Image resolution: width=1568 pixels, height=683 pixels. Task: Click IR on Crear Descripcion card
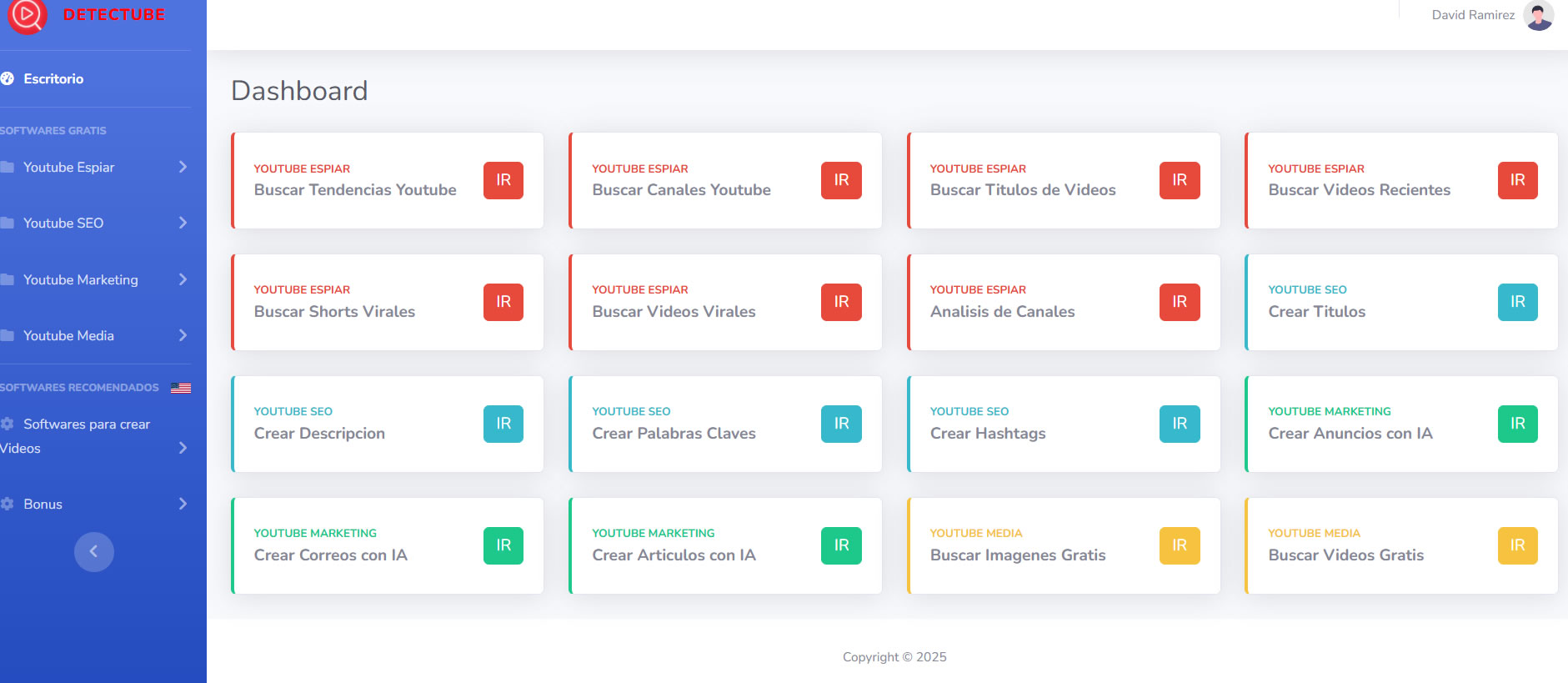[x=503, y=424]
